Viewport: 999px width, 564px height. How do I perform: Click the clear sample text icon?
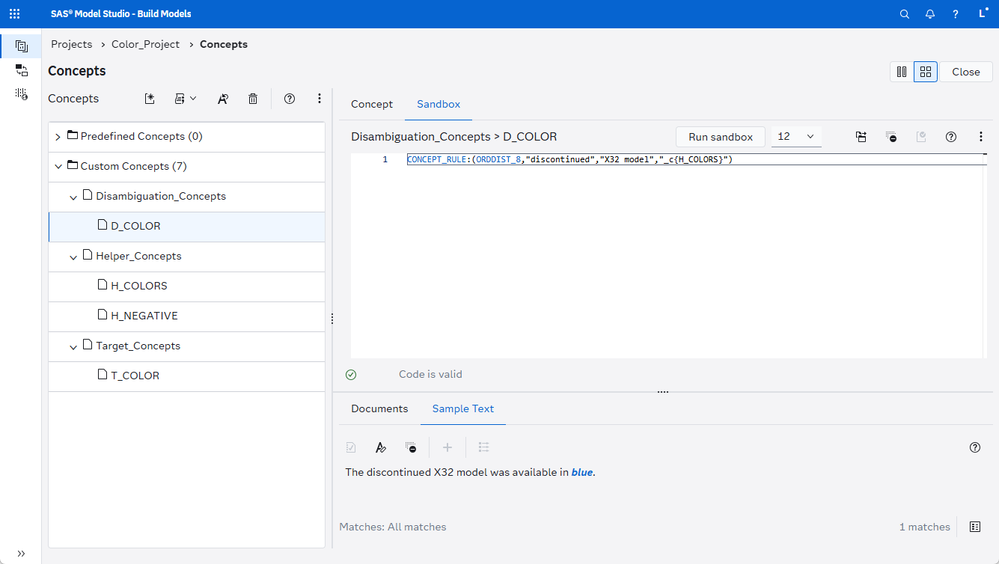[x=411, y=447]
